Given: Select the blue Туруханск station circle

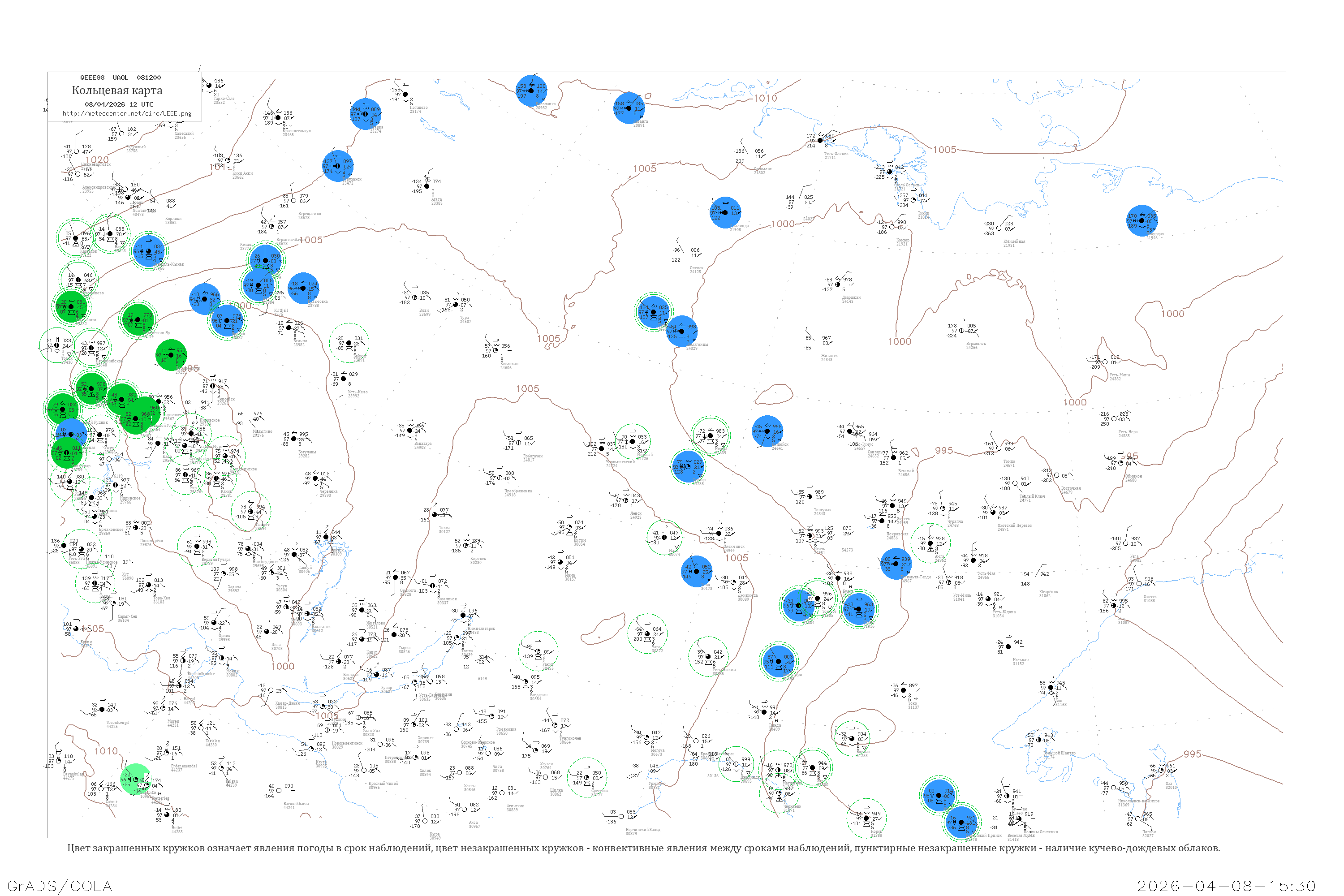Looking at the screenshot, I should pos(338,166).
